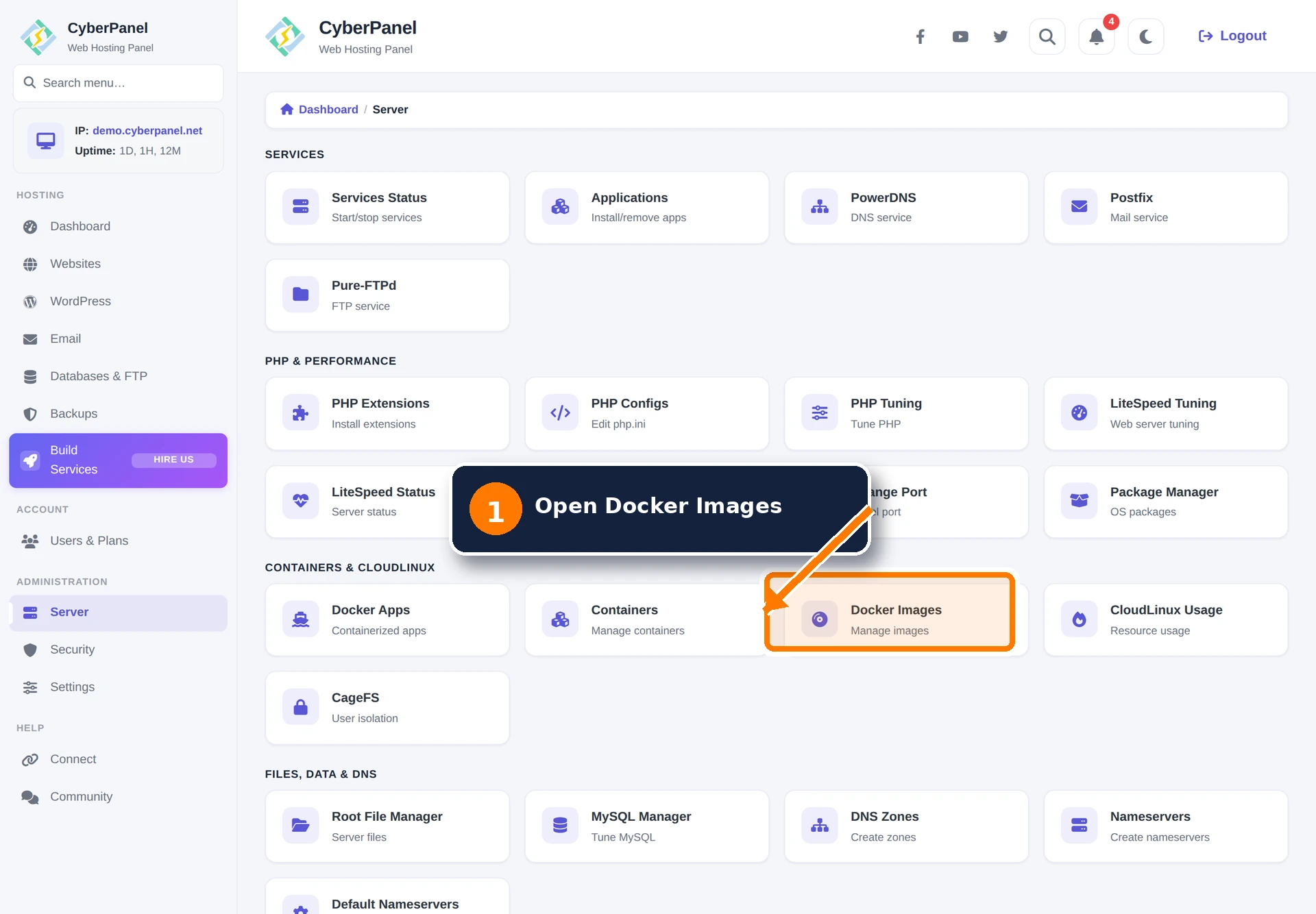Open the PHP Configs card title

click(629, 404)
